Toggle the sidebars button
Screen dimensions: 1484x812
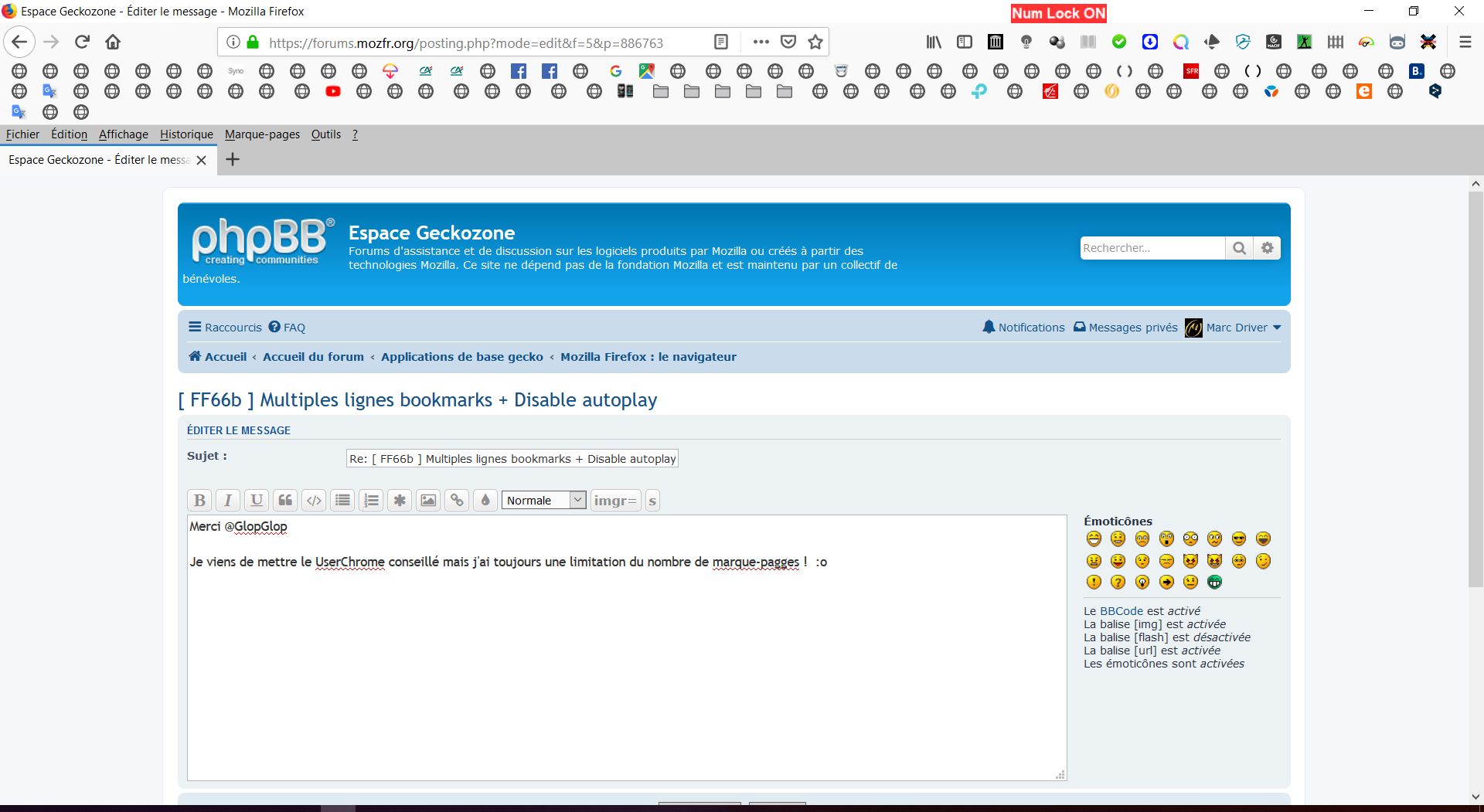click(x=965, y=42)
